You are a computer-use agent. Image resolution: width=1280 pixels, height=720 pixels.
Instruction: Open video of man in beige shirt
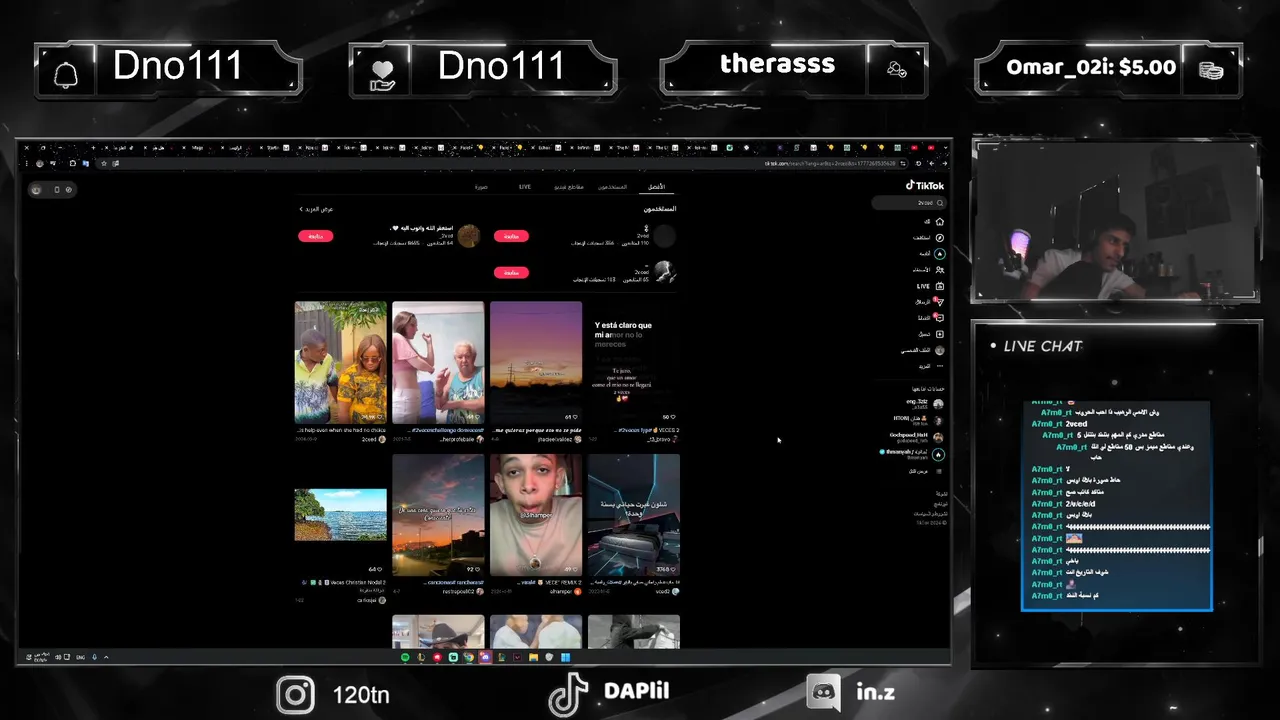click(536, 515)
